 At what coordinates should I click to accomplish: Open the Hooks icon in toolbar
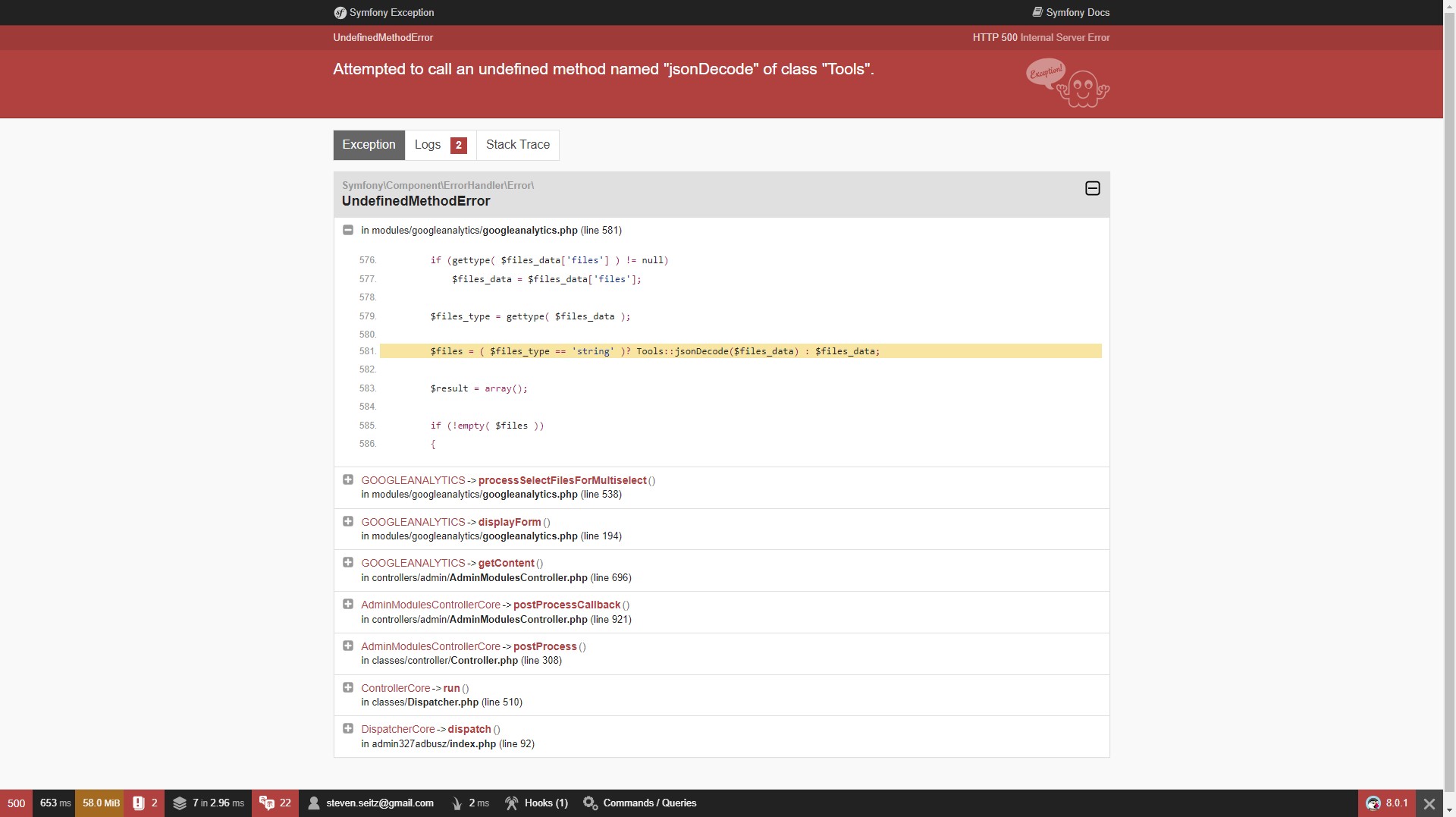pos(512,803)
